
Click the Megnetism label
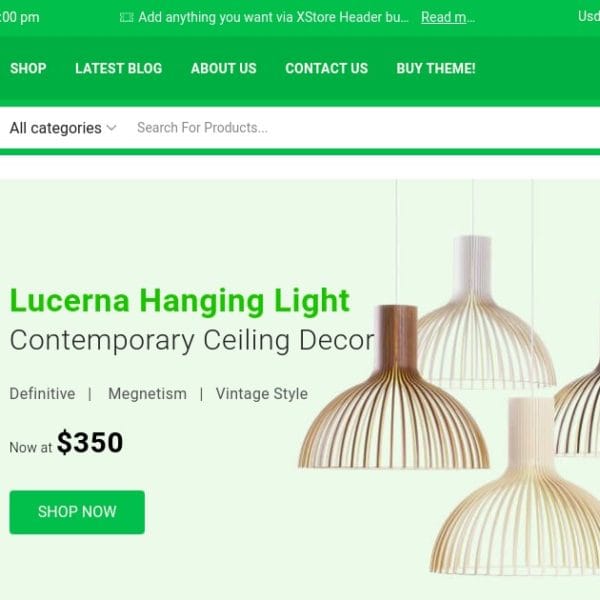point(147,394)
